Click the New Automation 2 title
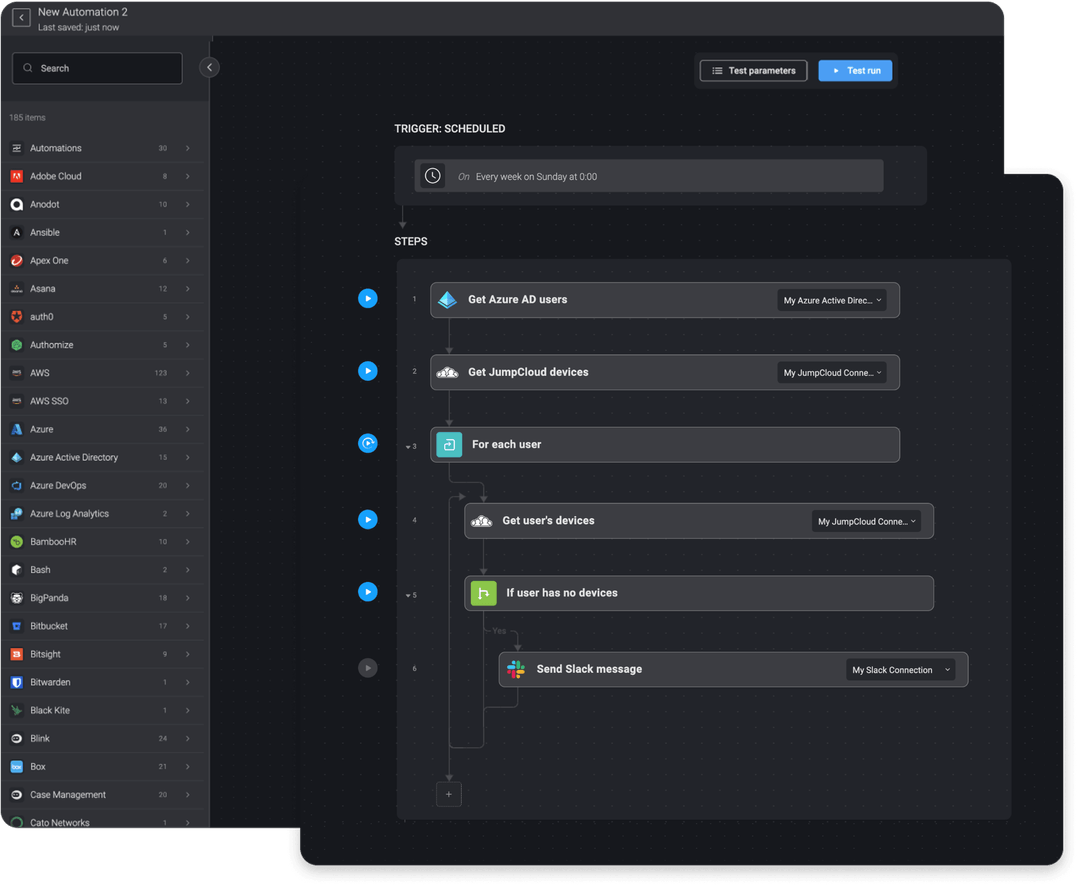 [x=83, y=12]
